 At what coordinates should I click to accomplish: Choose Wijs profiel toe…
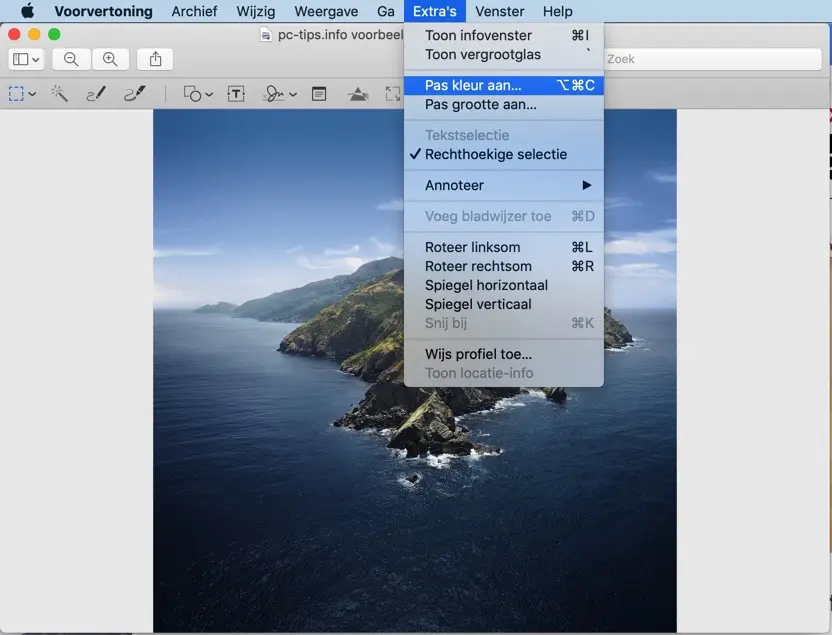tap(504, 354)
